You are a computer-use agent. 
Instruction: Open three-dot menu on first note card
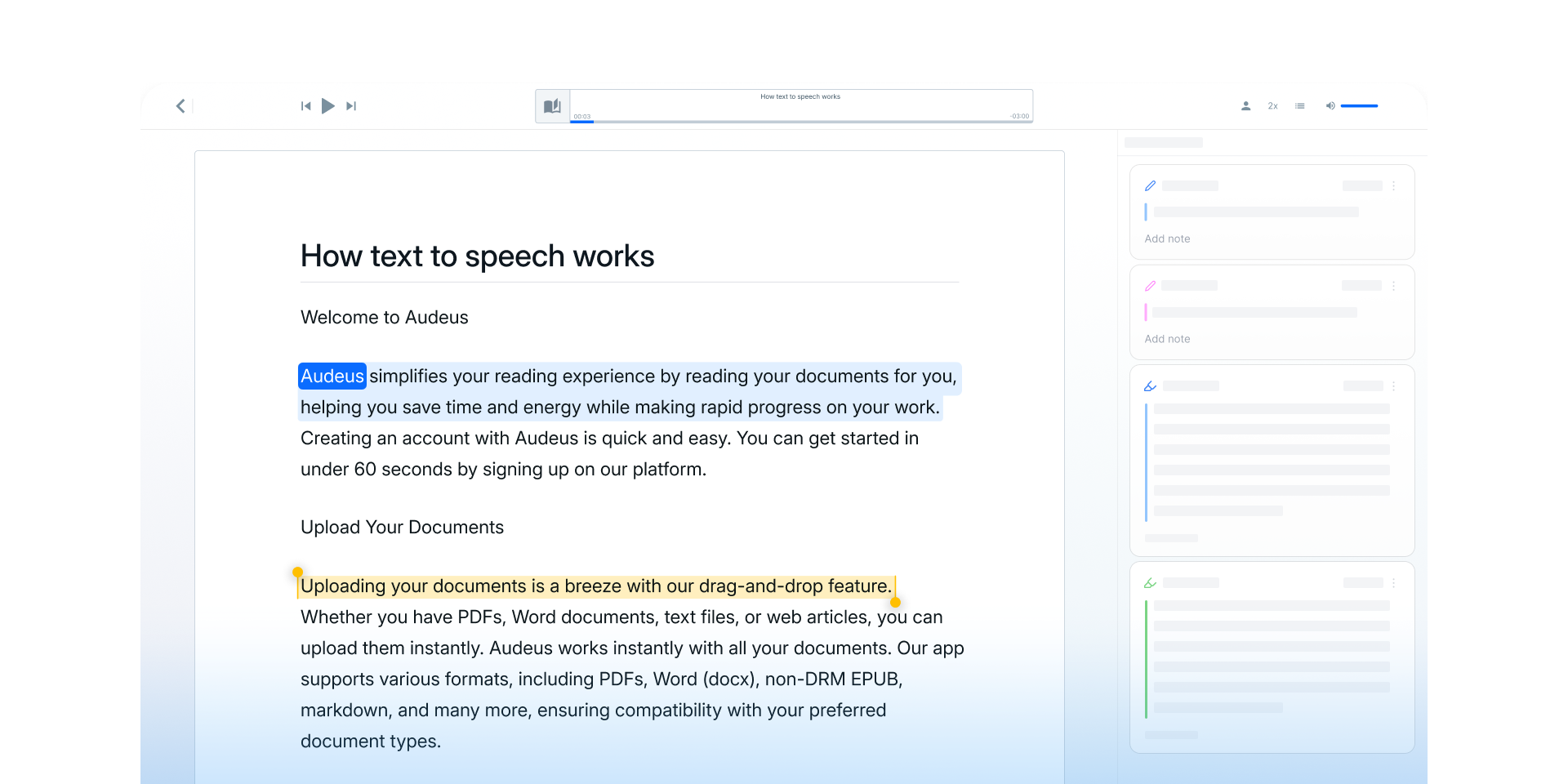point(1393,186)
